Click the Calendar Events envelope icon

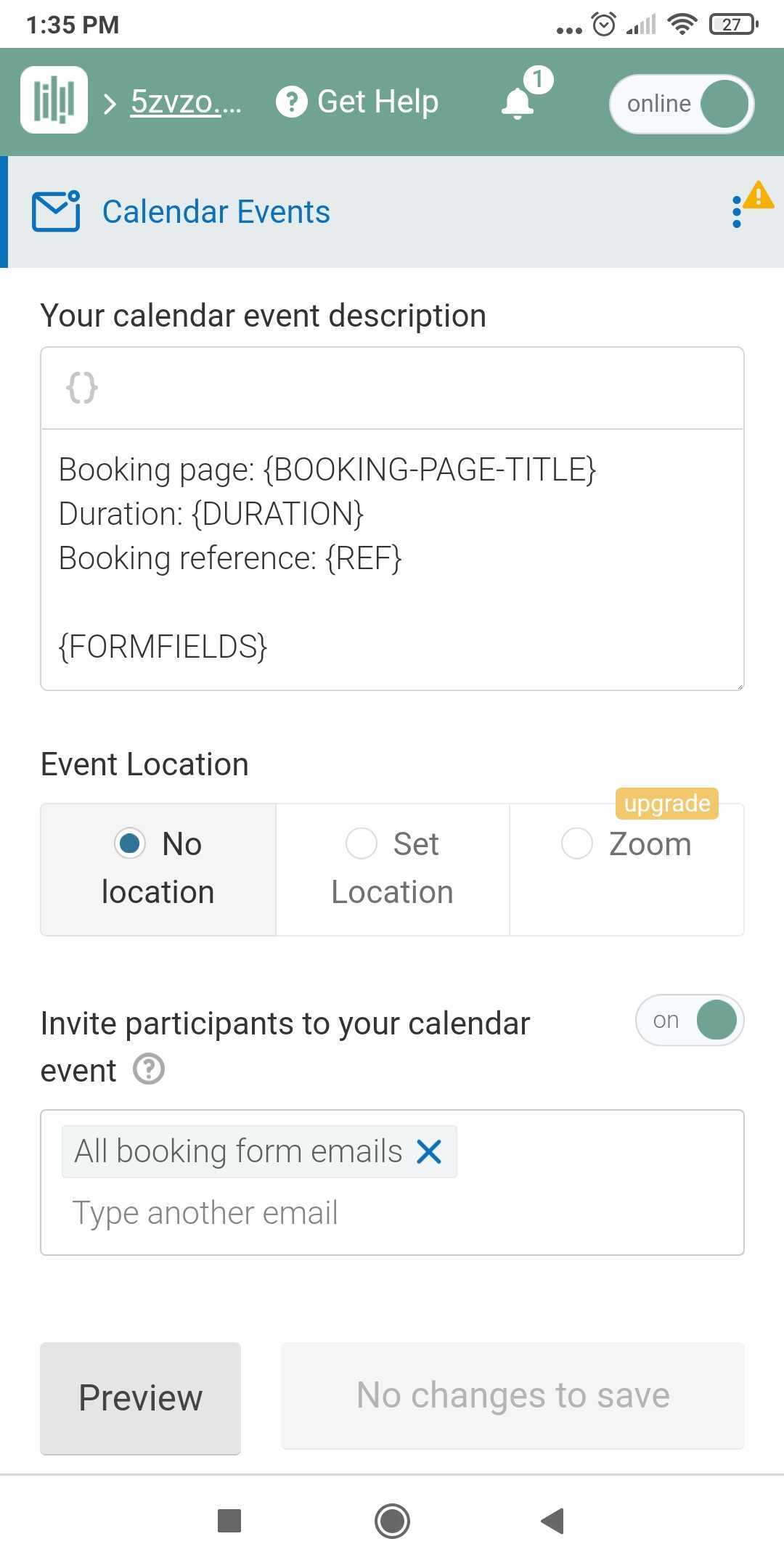(x=56, y=211)
